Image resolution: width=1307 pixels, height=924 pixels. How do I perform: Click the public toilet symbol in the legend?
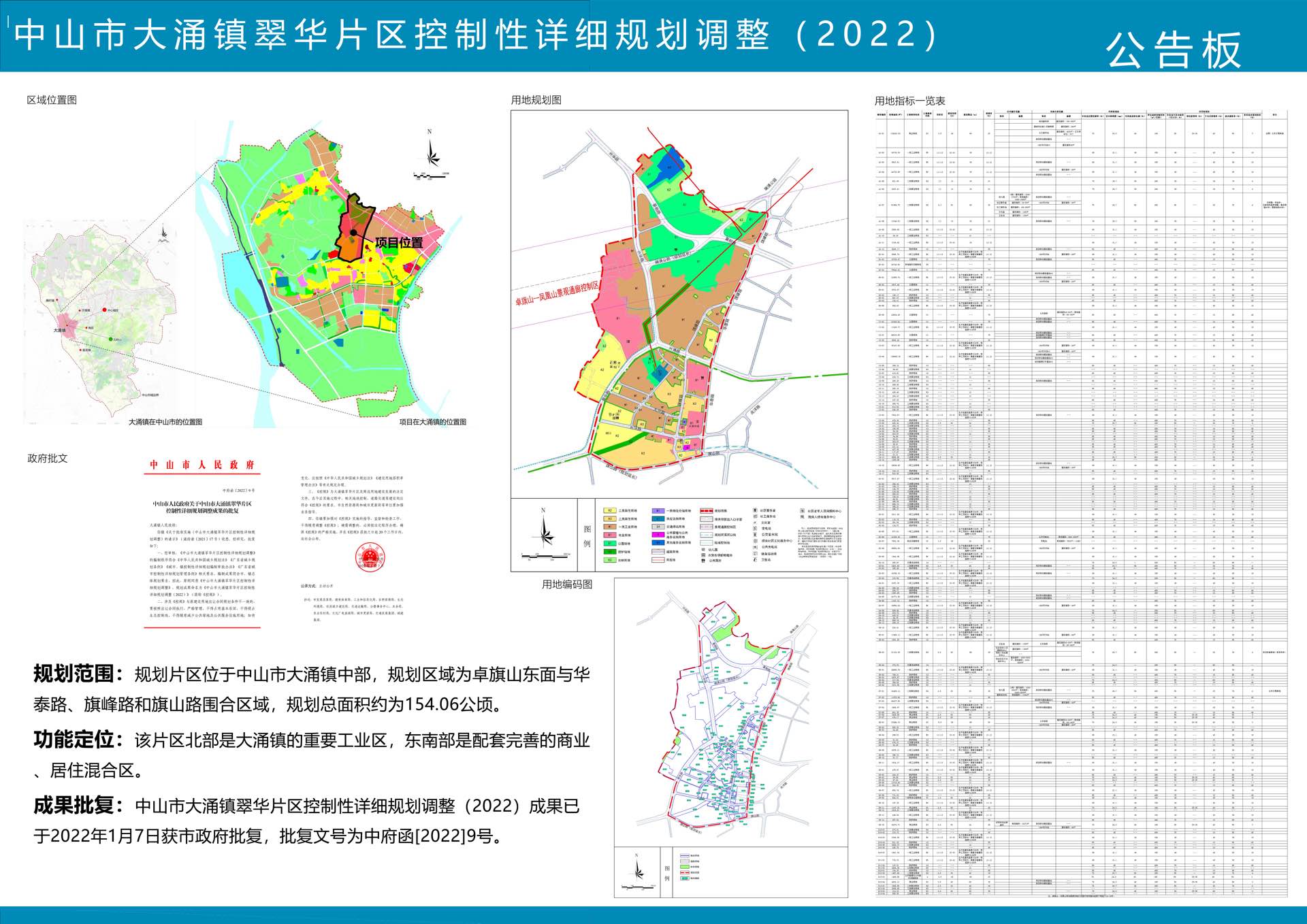703,561
